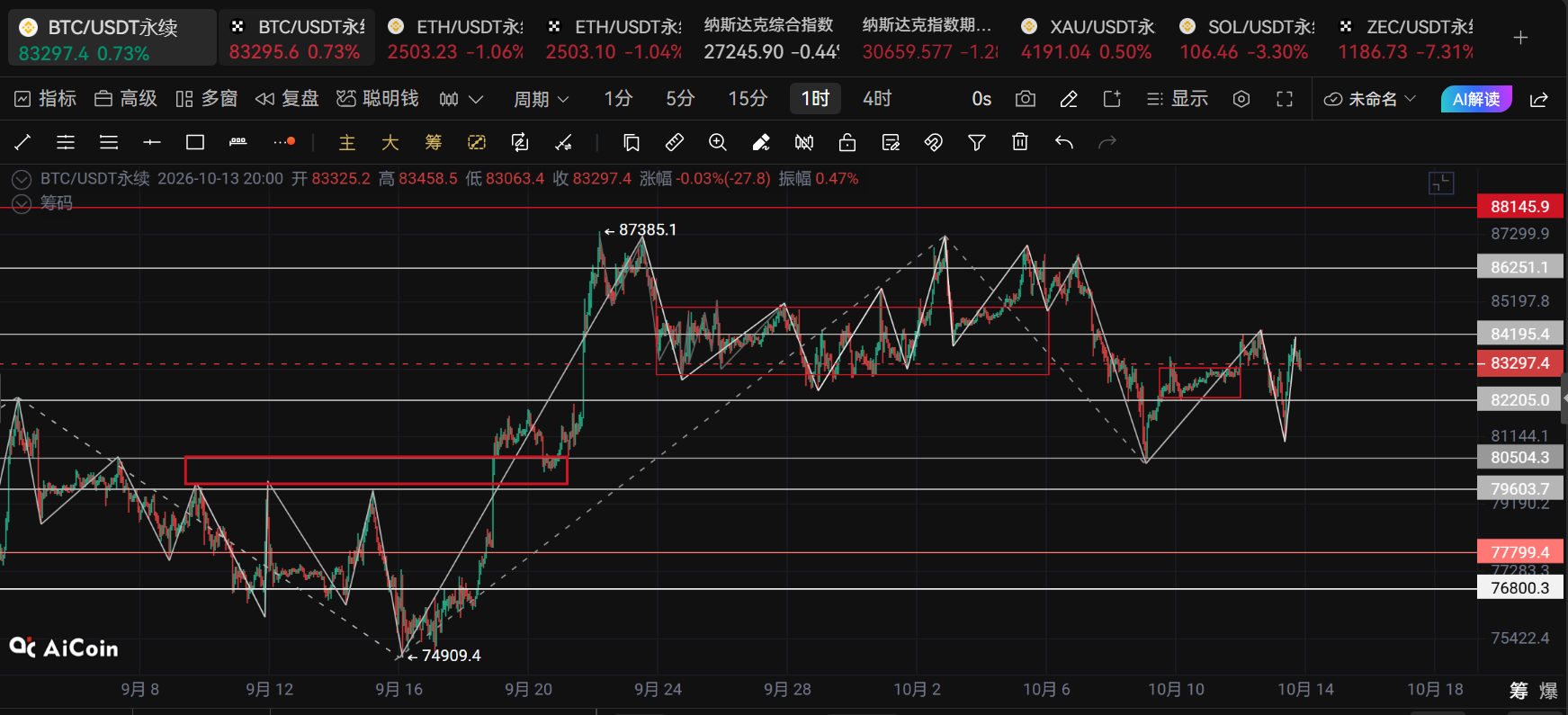This screenshot has height=715, width=1568.
Task: Select the eraser tool in drawing toolbar
Action: (x=761, y=142)
